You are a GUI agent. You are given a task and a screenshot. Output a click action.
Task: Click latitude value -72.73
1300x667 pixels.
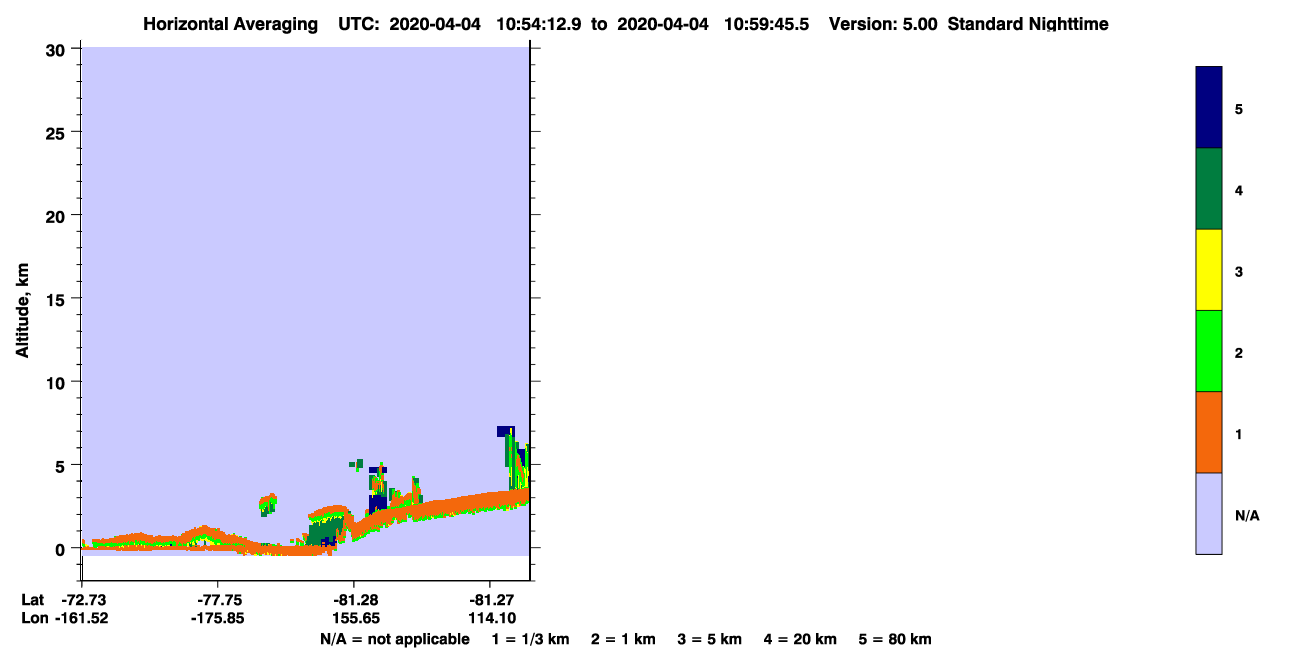(x=84, y=600)
